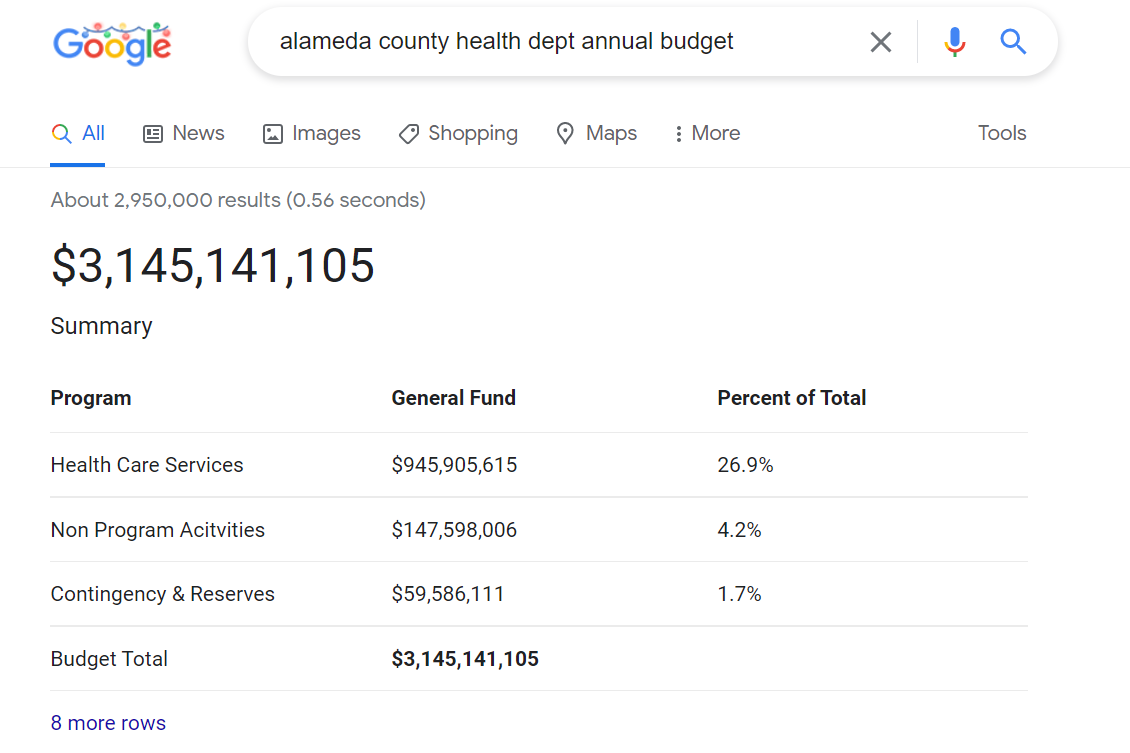Click the Google logo
Image resolution: width=1130 pixels, height=753 pixels.
pyautogui.click(x=112, y=43)
